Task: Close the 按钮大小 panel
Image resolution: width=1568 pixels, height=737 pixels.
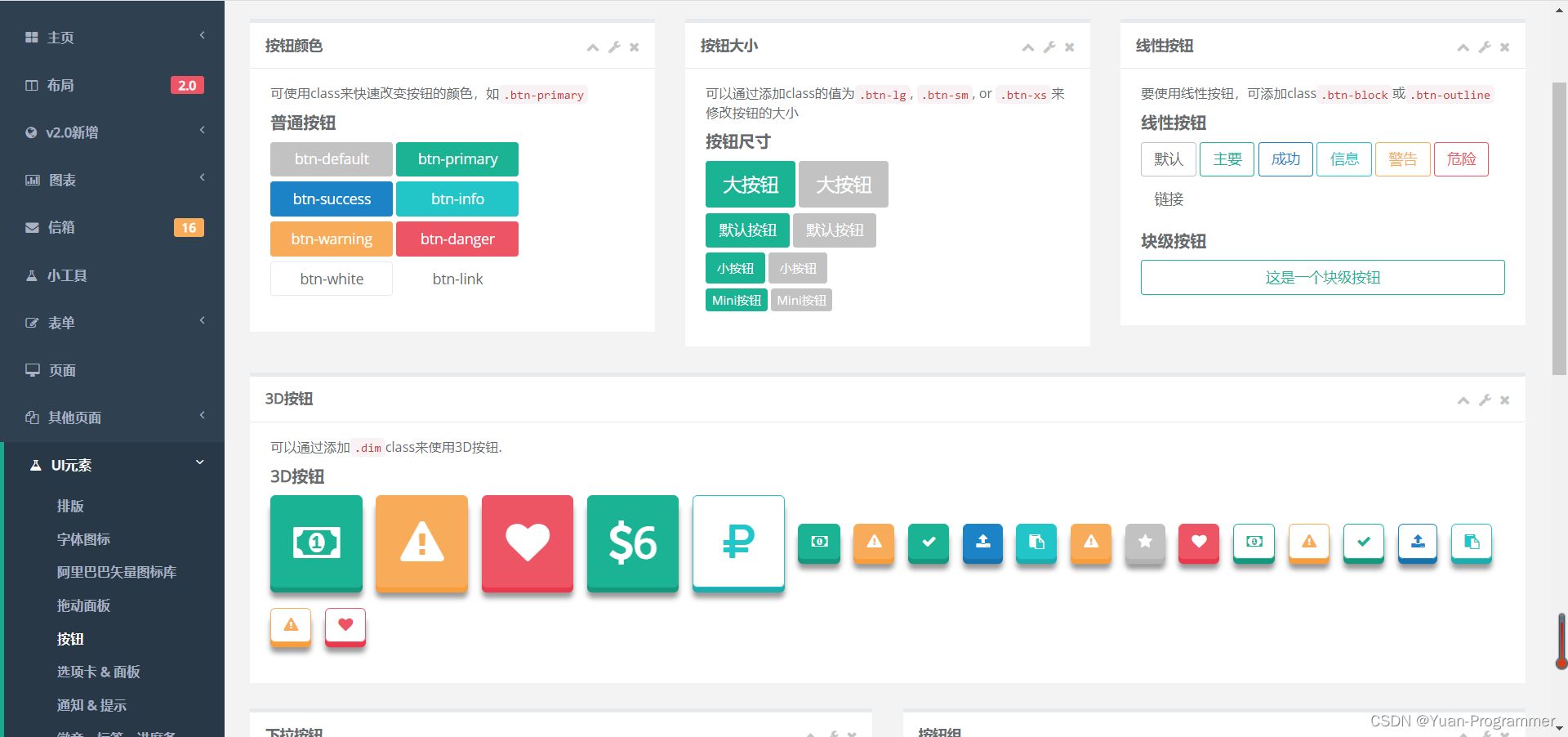Action: point(1070,47)
